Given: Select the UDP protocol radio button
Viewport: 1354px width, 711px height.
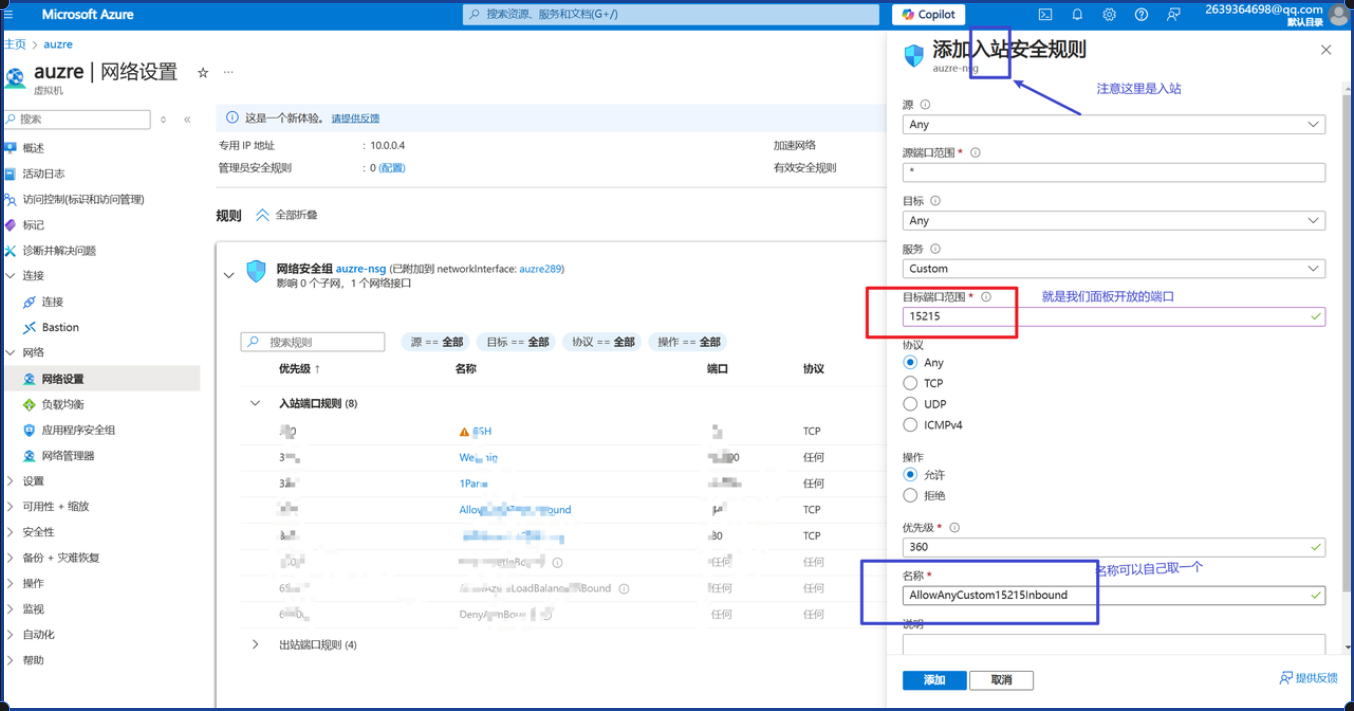Looking at the screenshot, I should pyautogui.click(x=910, y=404).
